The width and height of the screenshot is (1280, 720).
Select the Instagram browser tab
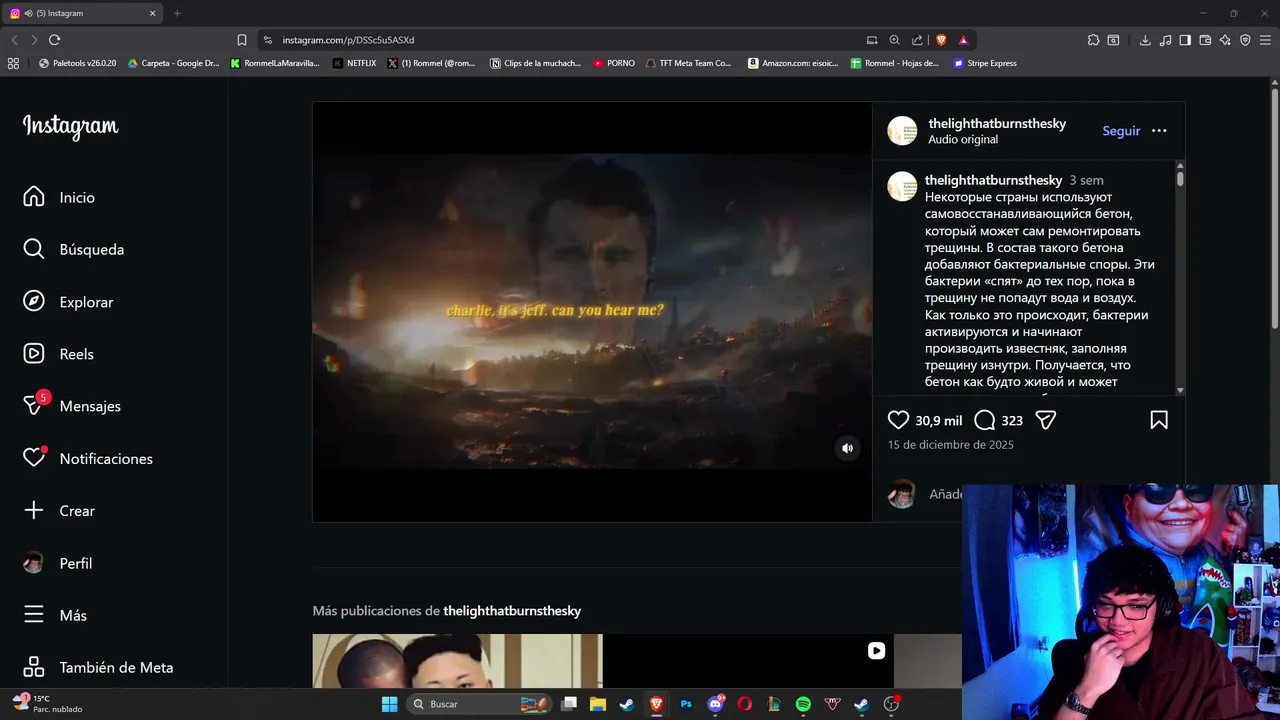[83, 13]
